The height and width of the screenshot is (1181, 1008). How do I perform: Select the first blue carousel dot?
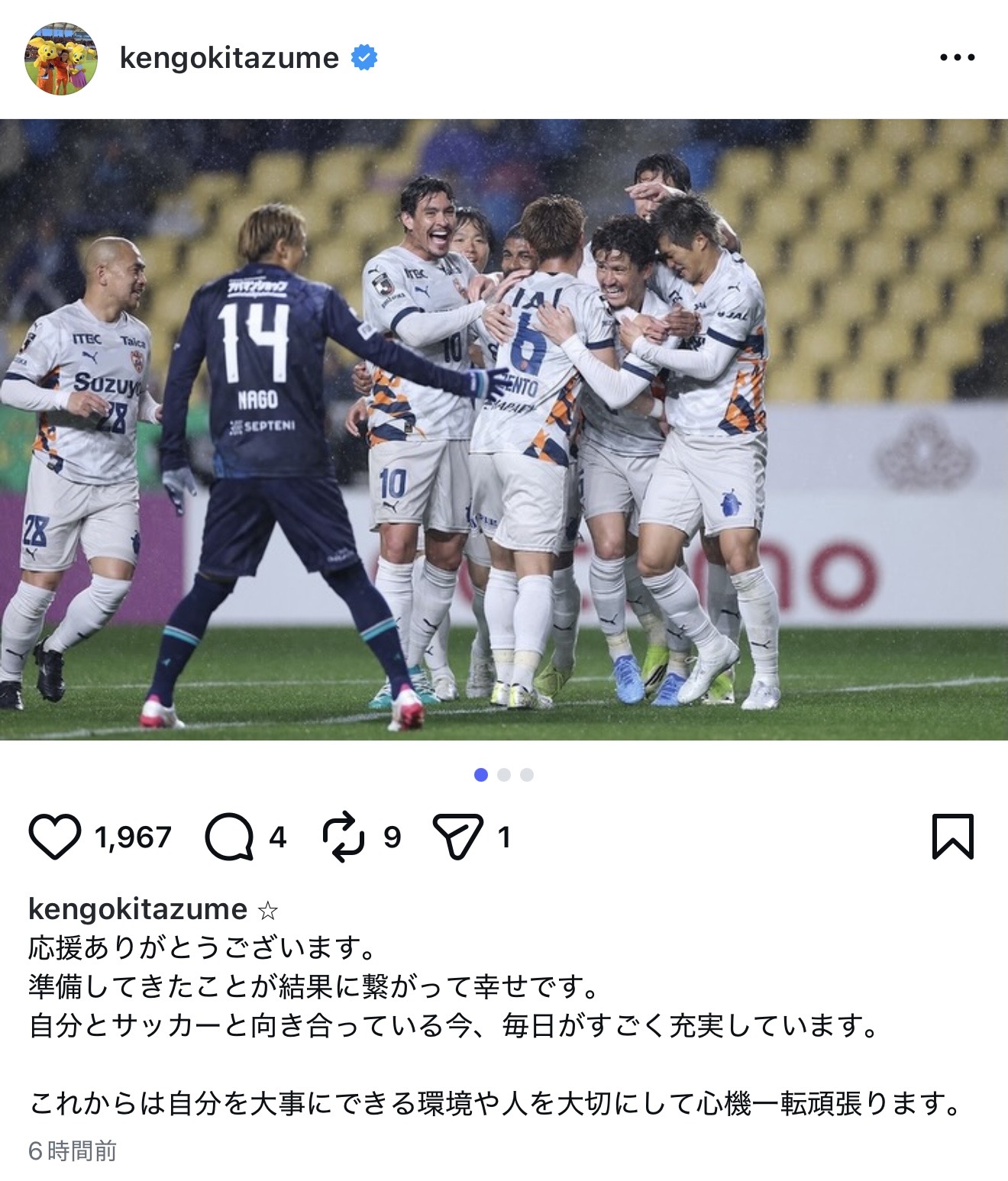(480, 775)
